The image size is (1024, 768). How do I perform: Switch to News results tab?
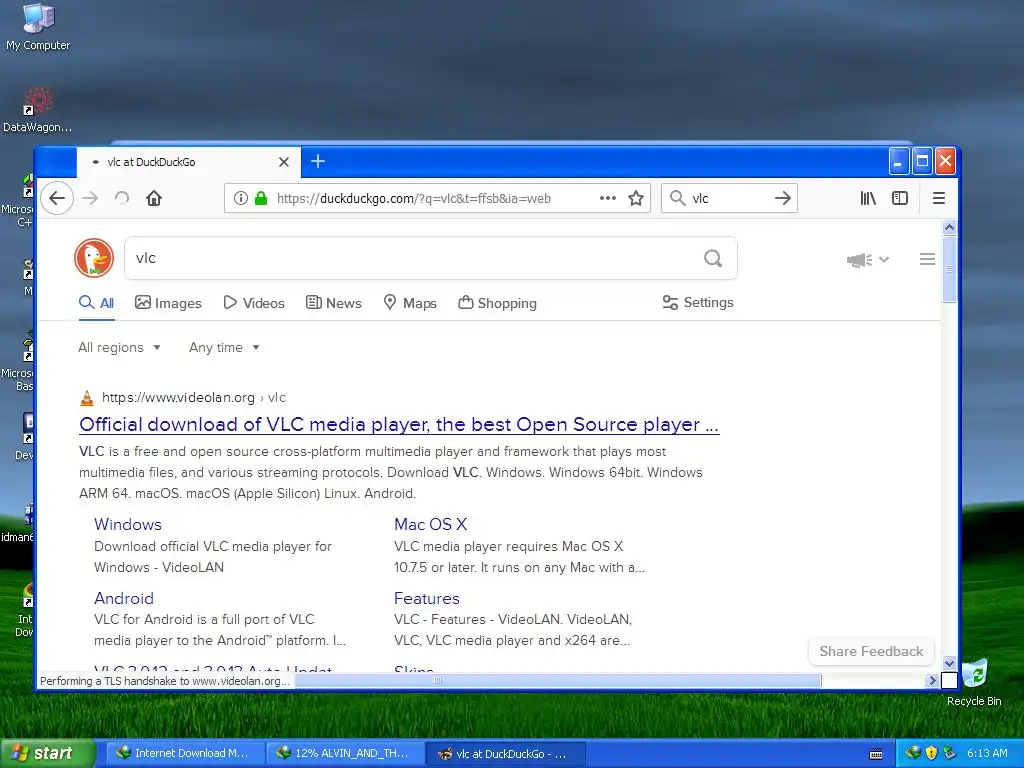tap(334, 303)
